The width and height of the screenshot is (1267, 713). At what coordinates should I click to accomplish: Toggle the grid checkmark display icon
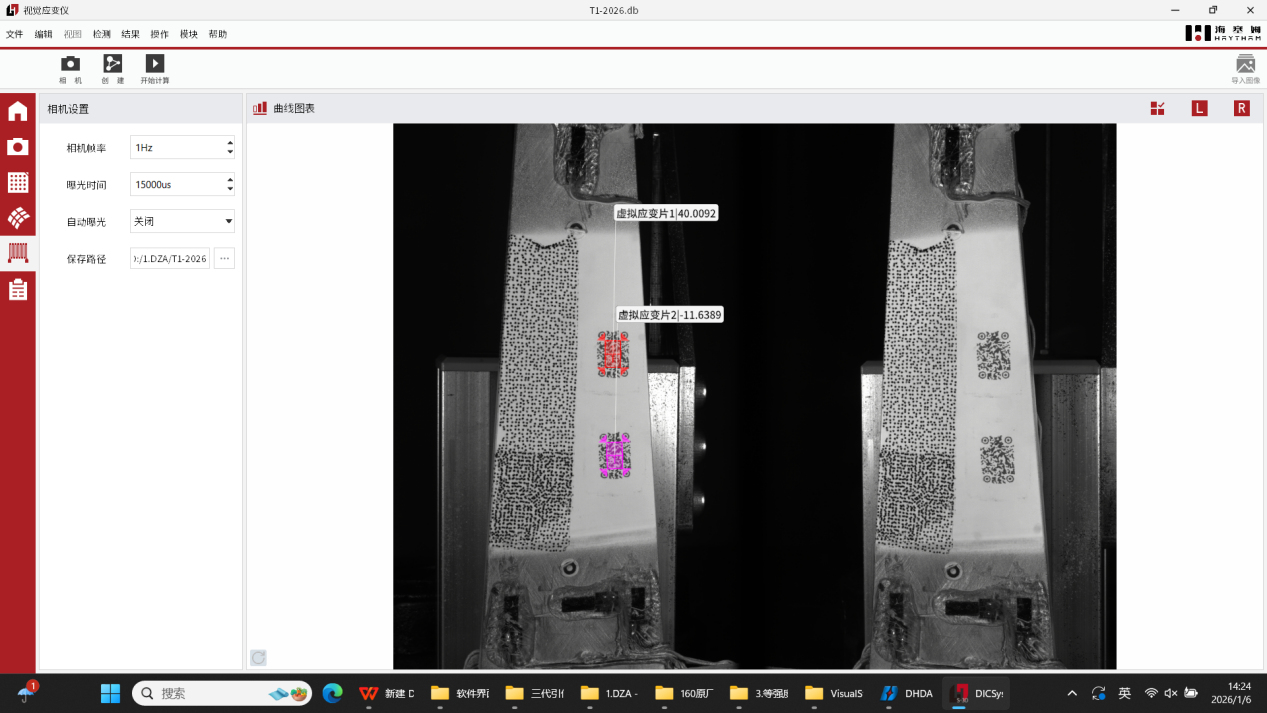pyautogui.click(x=1157, y=108)
